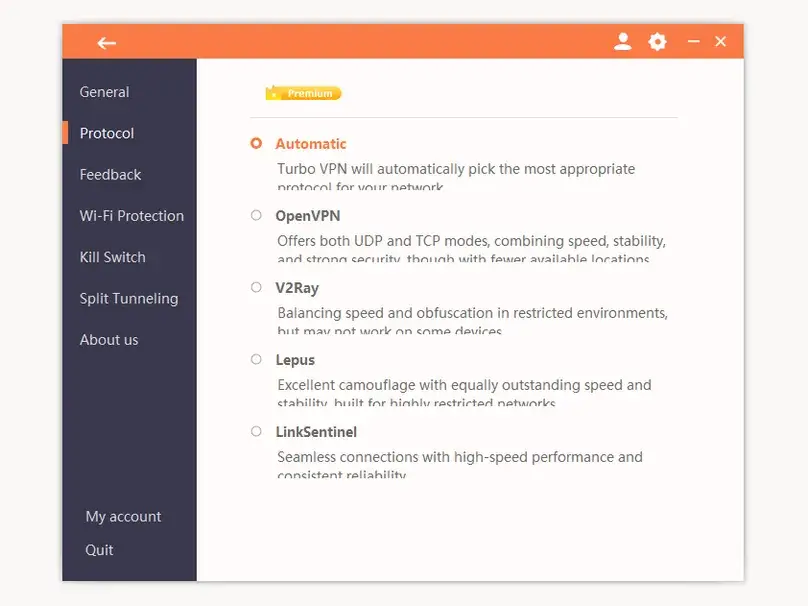This screenshot has height=606, width=808.
Task: Close the Turbo VPN window
Action: click(x=720, y=41)
